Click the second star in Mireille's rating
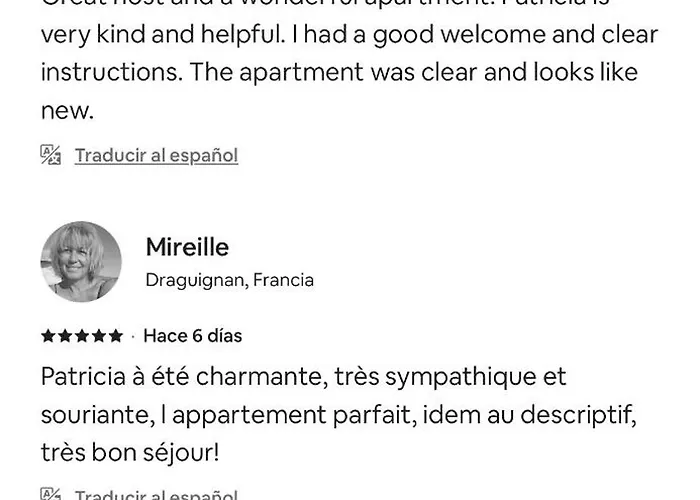Viewport: 700px width, 500px height. point(65,336)
